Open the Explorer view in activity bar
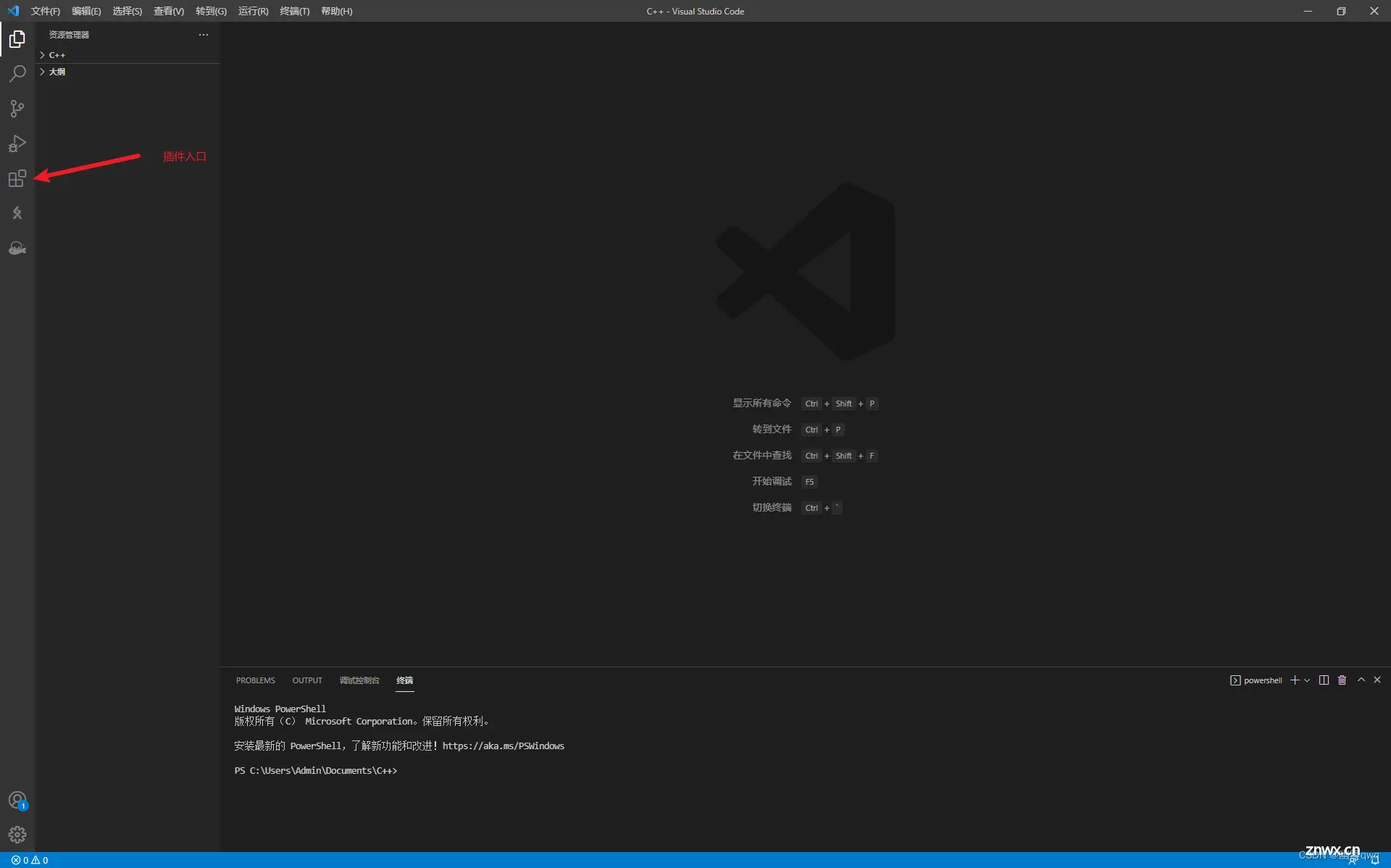This screenshot has height=868, width=1391. coord(17,39)
